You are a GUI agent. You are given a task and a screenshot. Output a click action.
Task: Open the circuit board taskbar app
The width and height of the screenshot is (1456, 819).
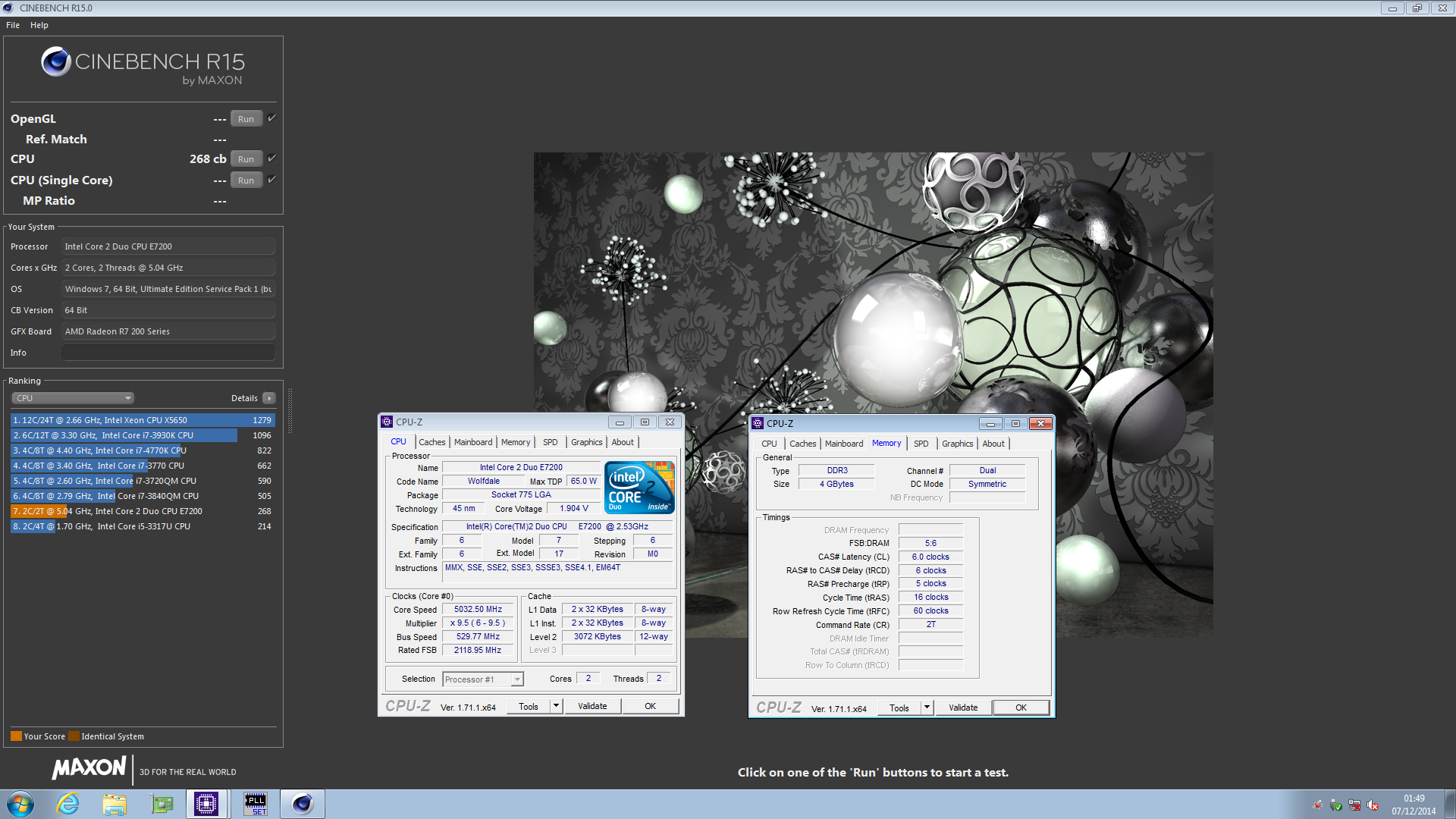click(x=162, y=804)
